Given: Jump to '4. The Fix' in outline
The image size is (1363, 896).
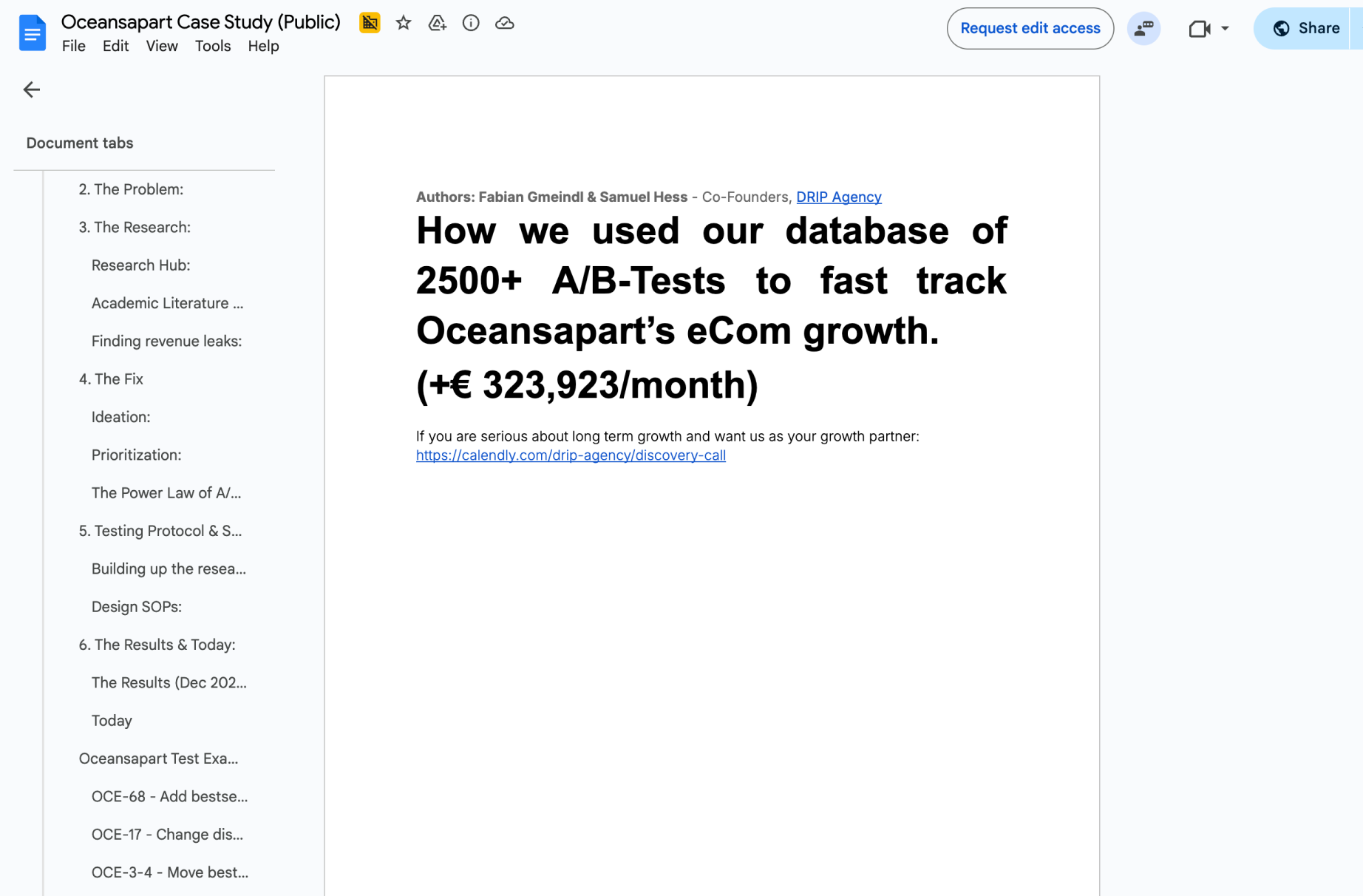Looking at the screenshot, I should (111, 379).
